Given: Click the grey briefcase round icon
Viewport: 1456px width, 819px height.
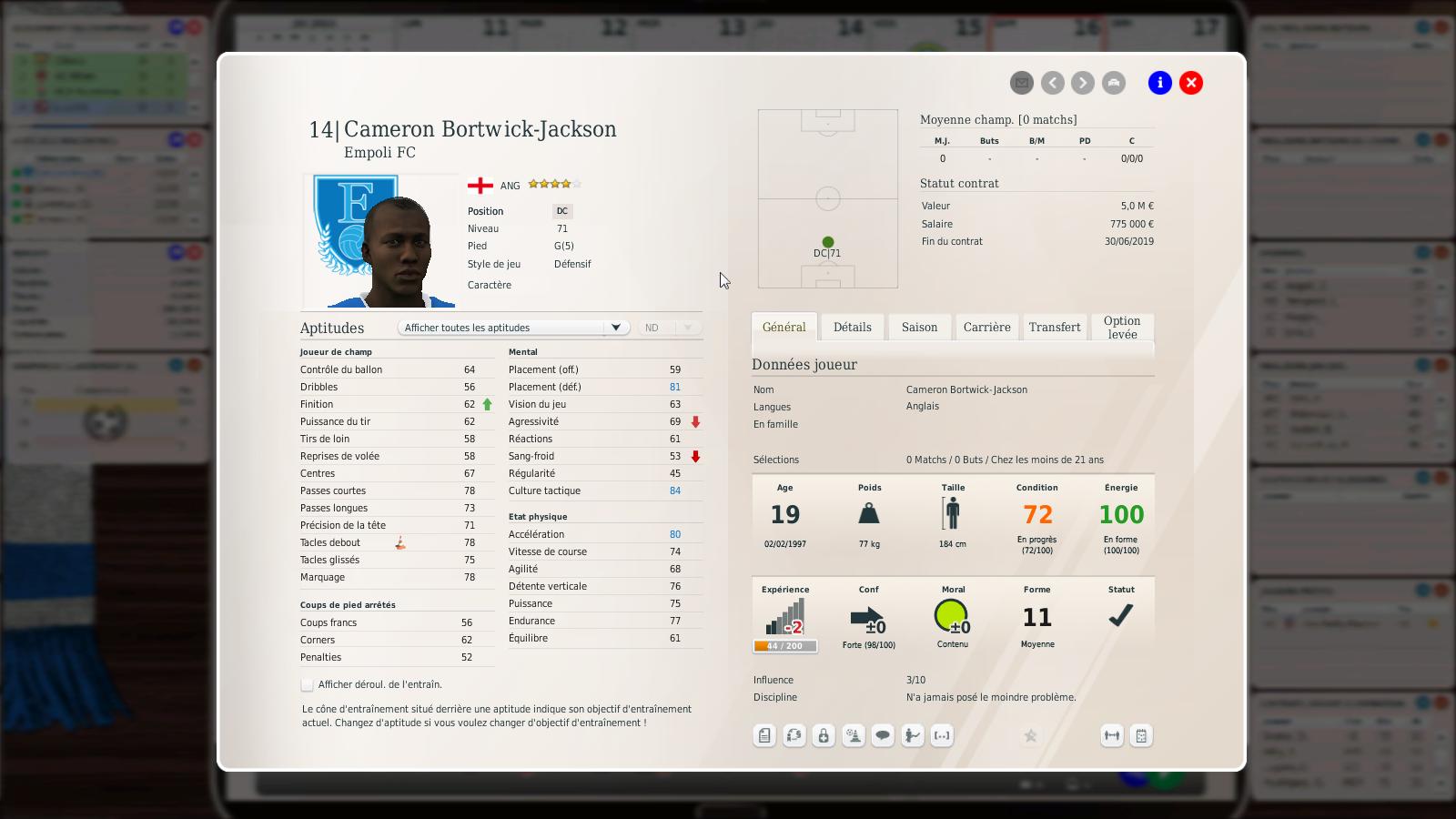Looking at the screenshot, I should (x=1114, y=83).
